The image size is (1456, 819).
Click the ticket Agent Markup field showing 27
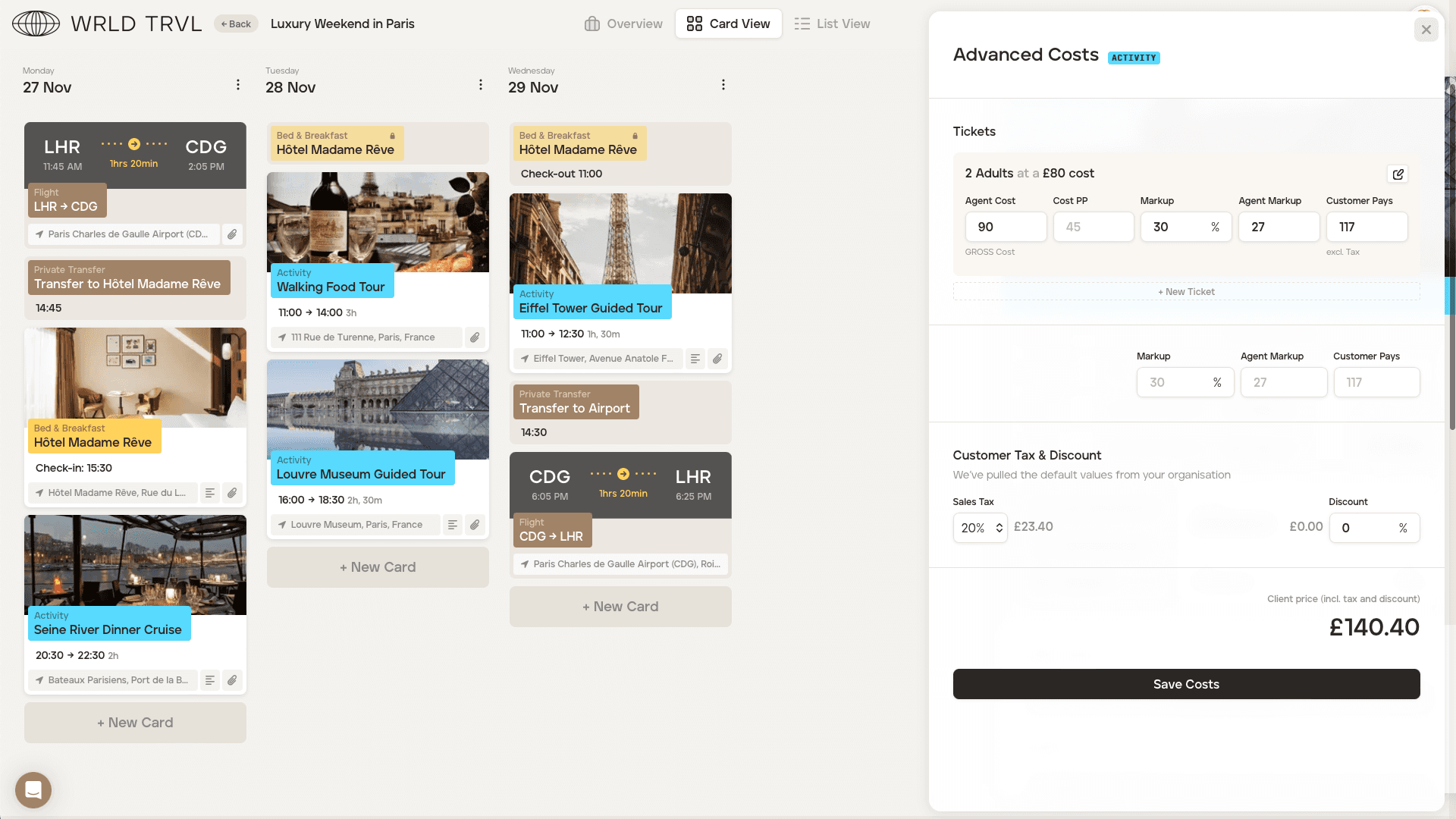click(1279, 227)
